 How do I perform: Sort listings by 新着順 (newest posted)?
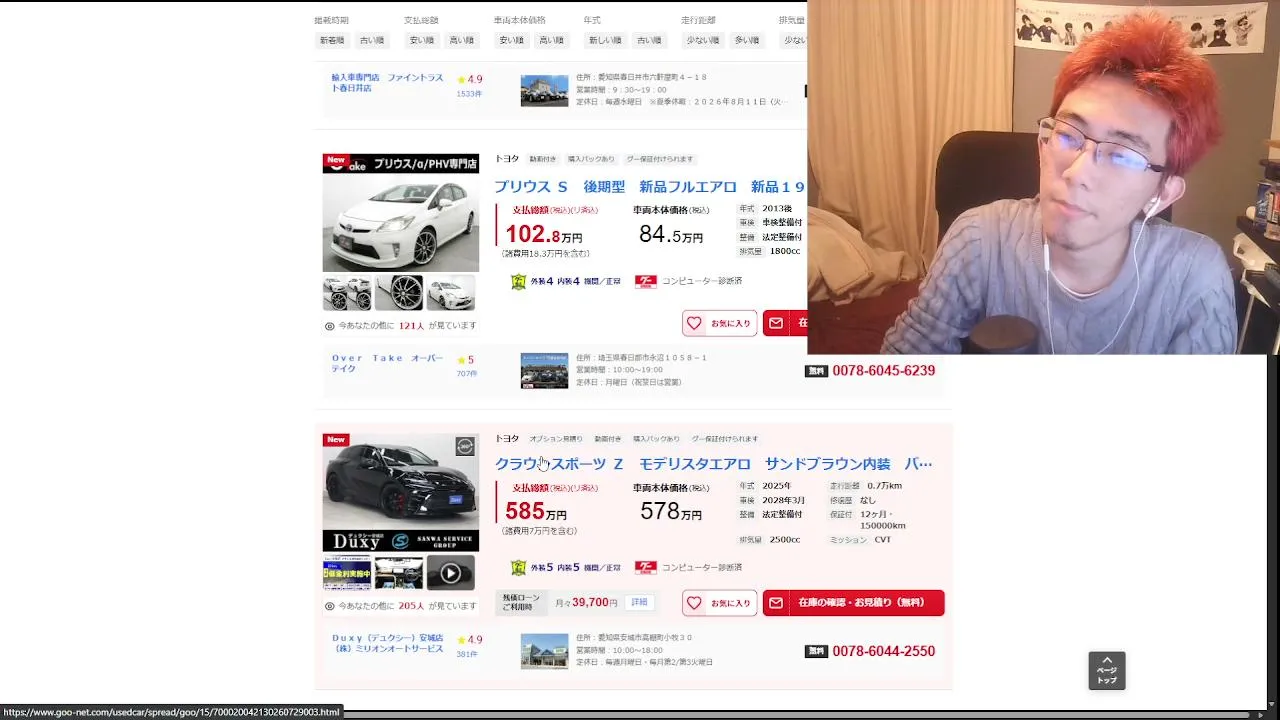[x=332, y=40]
